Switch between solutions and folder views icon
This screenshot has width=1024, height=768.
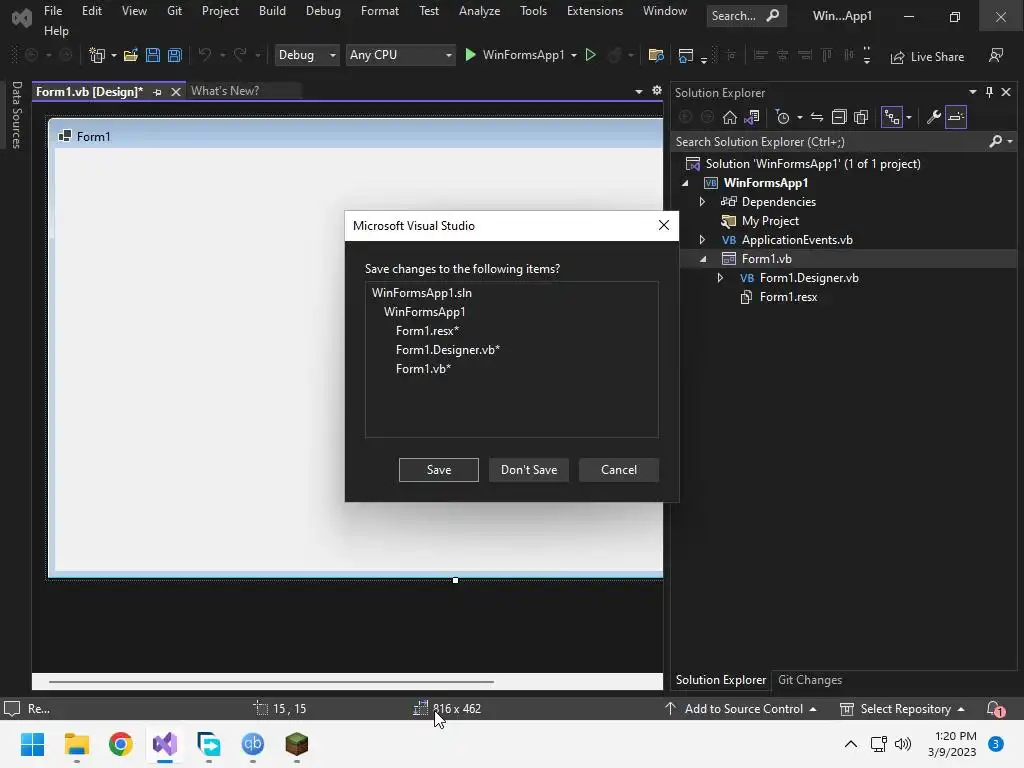pos(752,117)
